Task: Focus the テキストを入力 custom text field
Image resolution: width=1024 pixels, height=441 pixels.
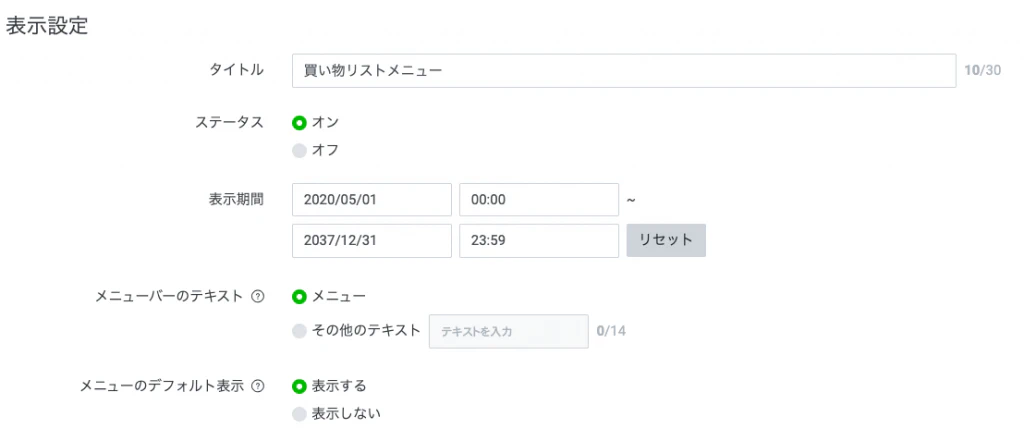Action: [x=508, y=331]
